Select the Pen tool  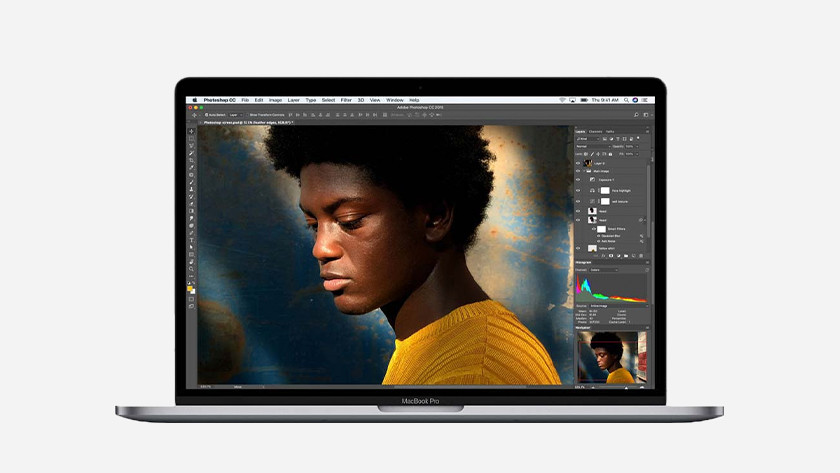tap(191, 233)
